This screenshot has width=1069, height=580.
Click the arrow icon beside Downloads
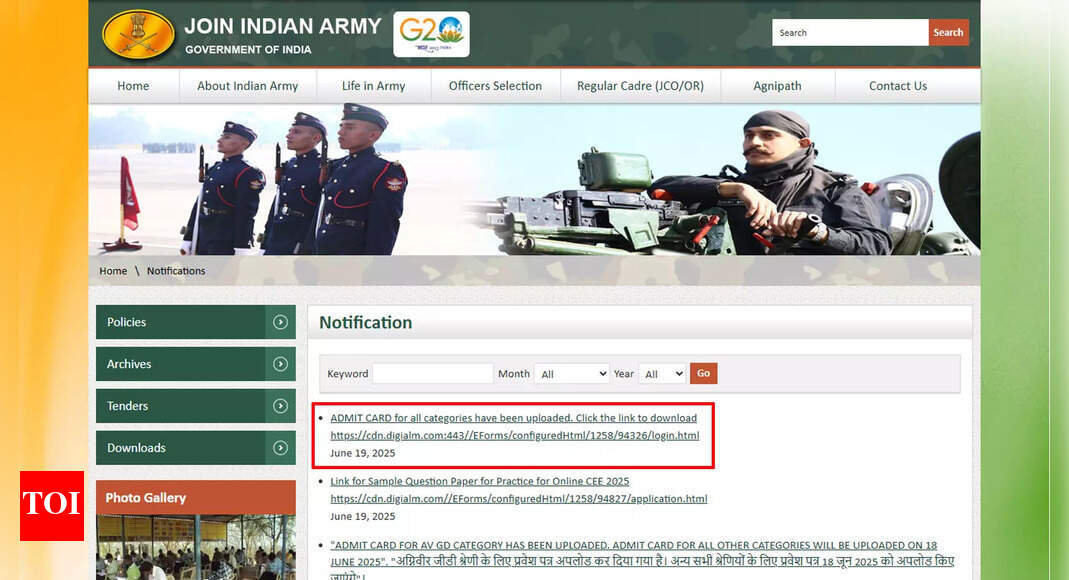[x=280, y=448]
